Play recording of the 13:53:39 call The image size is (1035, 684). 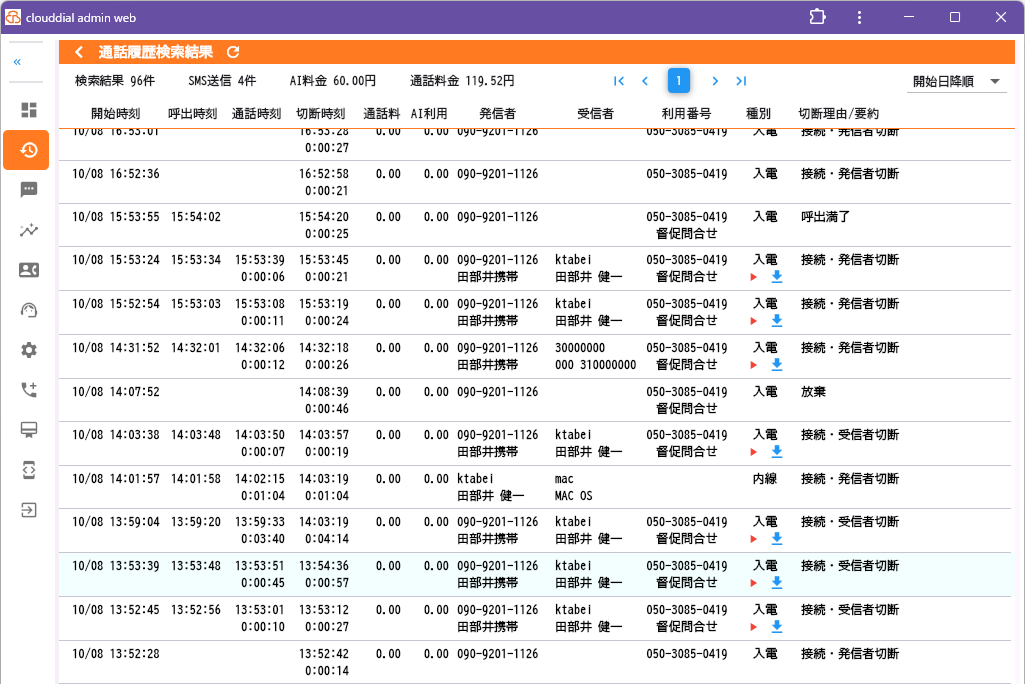pos(754,583)
